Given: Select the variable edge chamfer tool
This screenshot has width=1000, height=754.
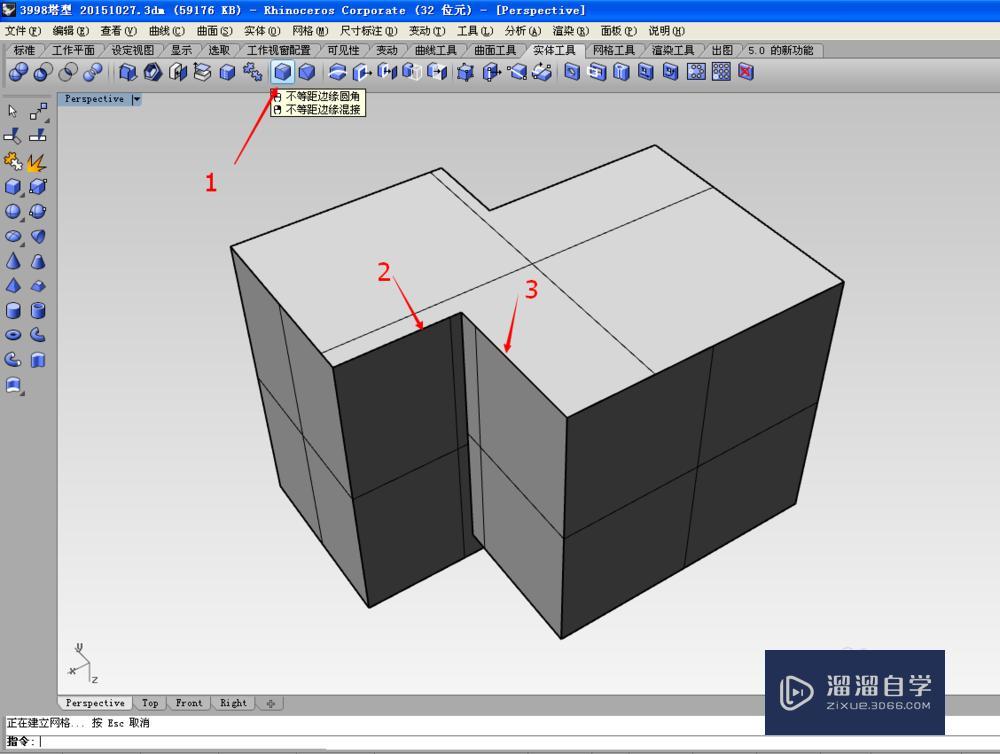Looking at the screenshot, I should pos(307,72).
